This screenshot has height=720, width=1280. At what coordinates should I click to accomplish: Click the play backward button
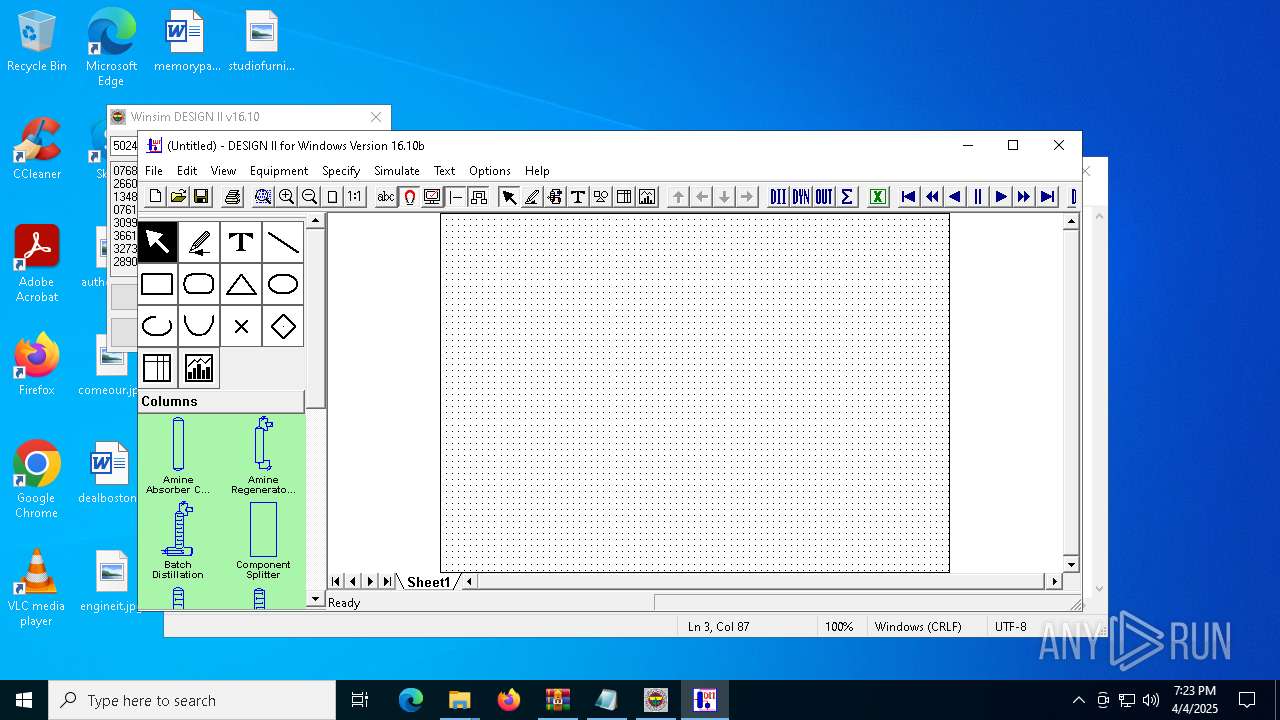point(955,197)
